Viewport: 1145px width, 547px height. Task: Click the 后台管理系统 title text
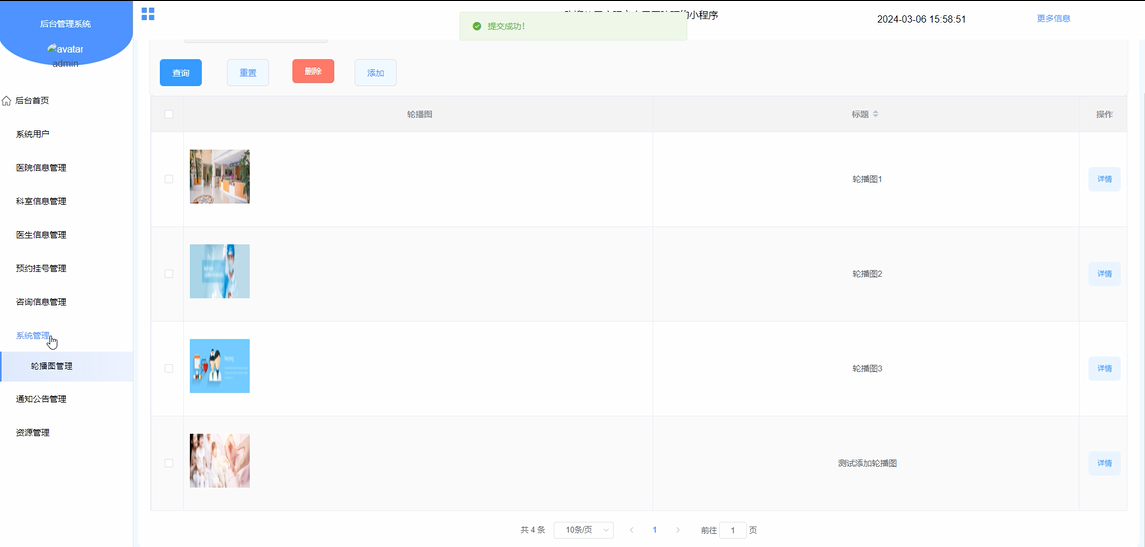(66, 24)
